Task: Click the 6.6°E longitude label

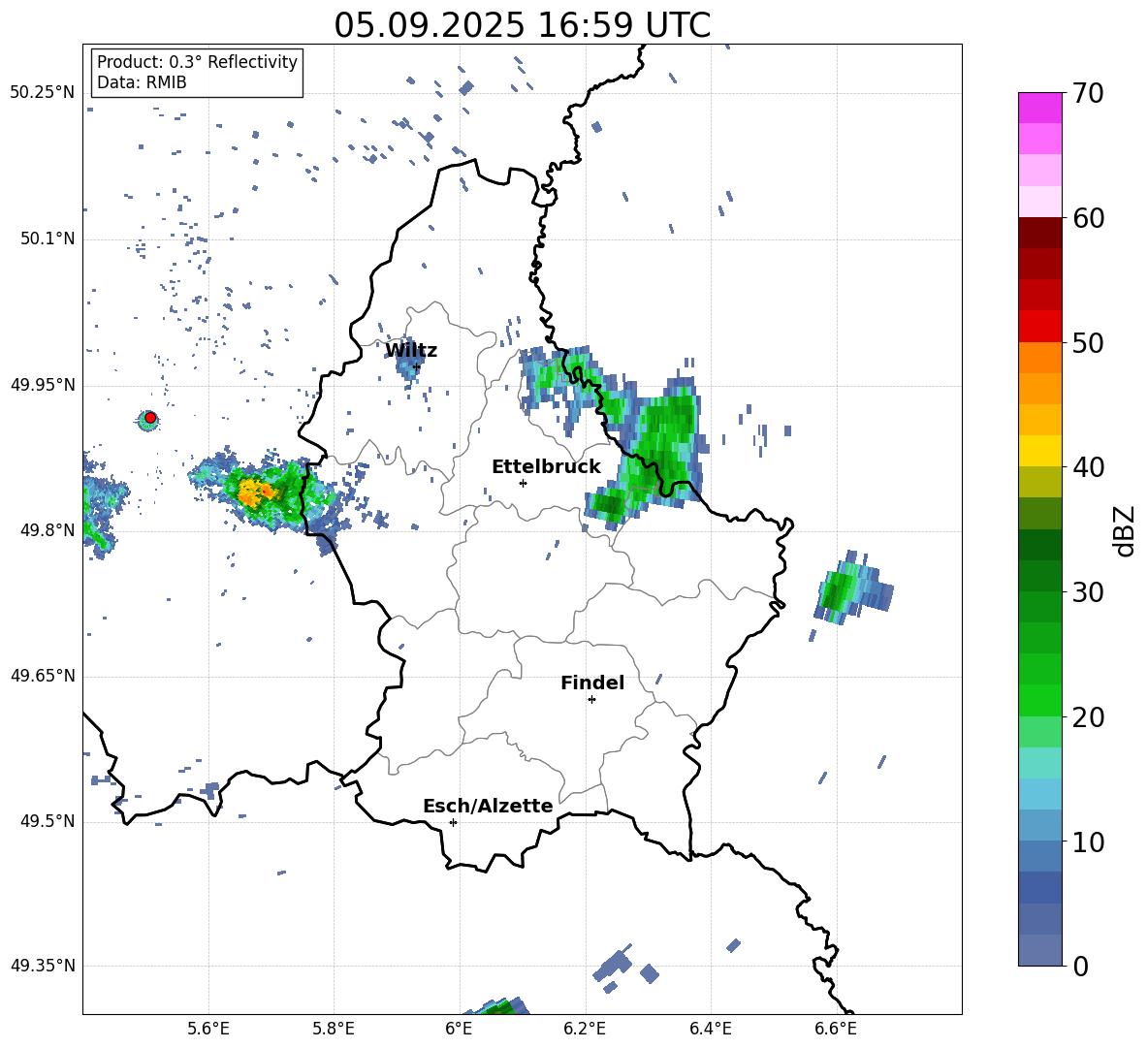Action: [836, 1030]
